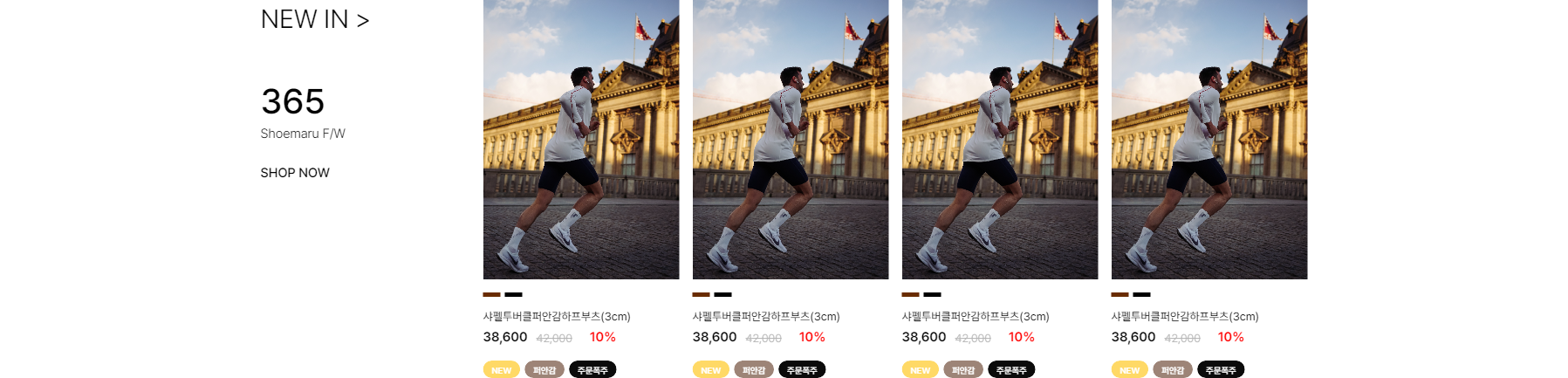
Task: Select brown color swatch of first product
Action: point(492,295)
